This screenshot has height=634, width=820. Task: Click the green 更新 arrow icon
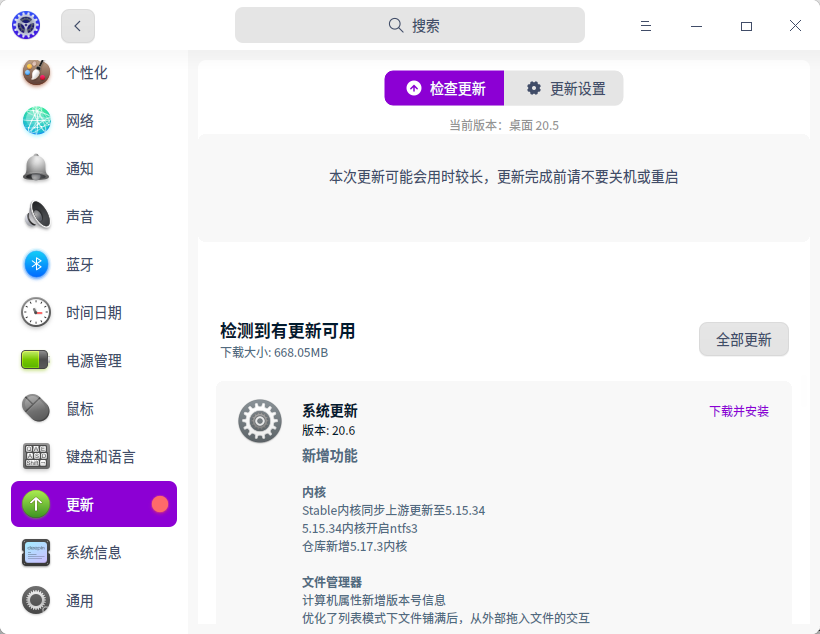[36, 504]
